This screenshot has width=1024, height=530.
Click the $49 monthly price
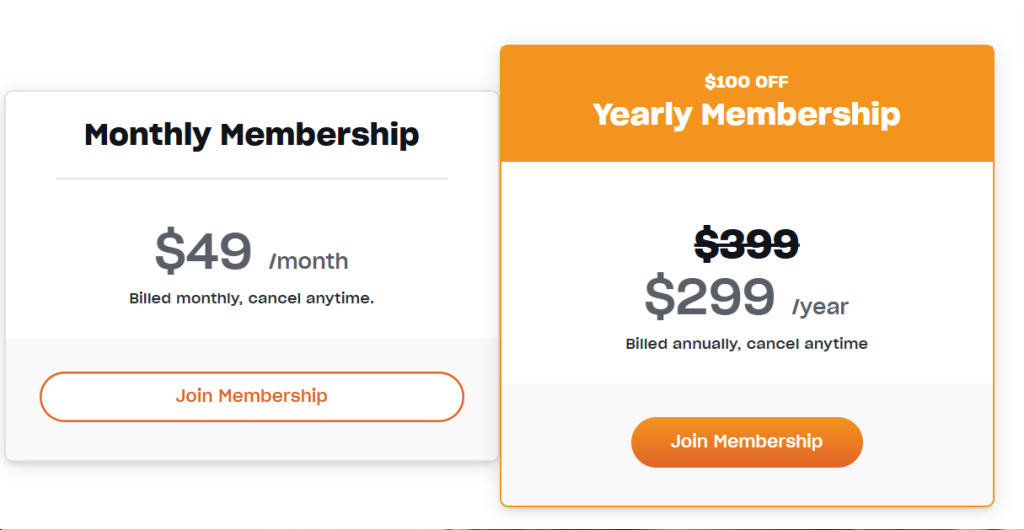[x=203, y=251]
